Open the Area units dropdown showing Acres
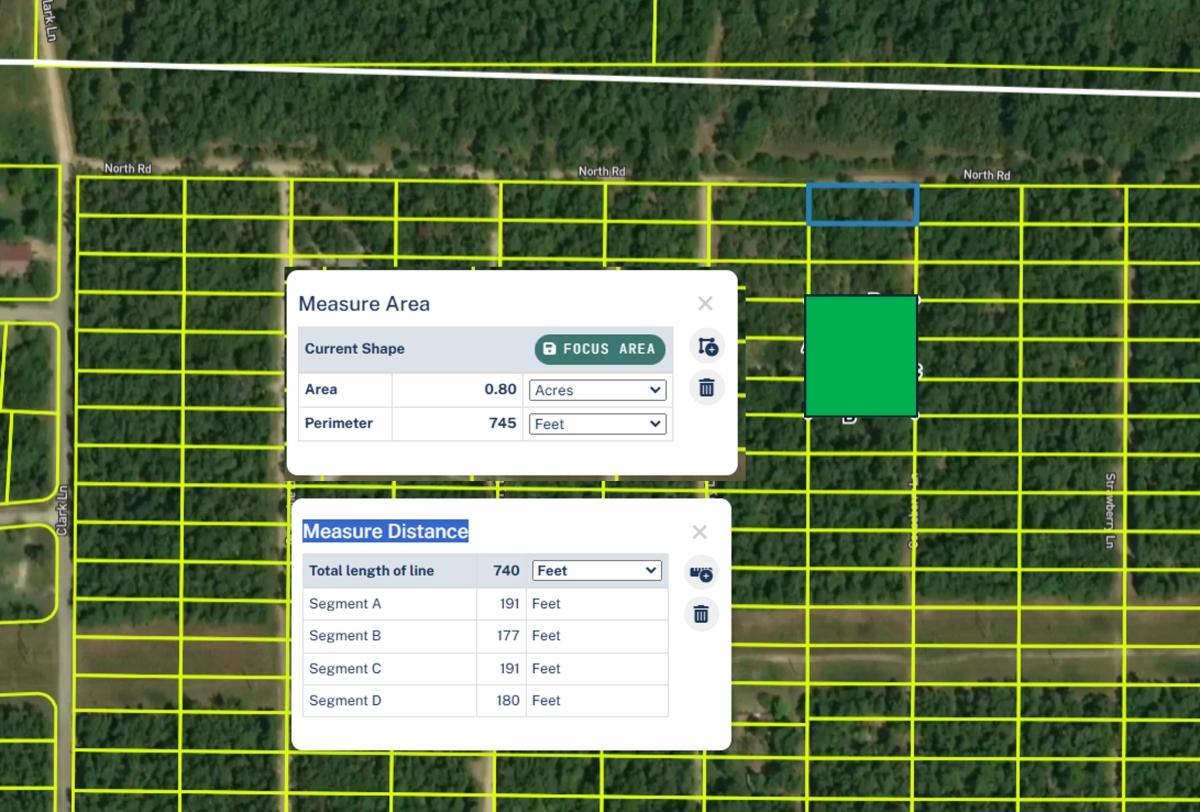 click(597, 390)
